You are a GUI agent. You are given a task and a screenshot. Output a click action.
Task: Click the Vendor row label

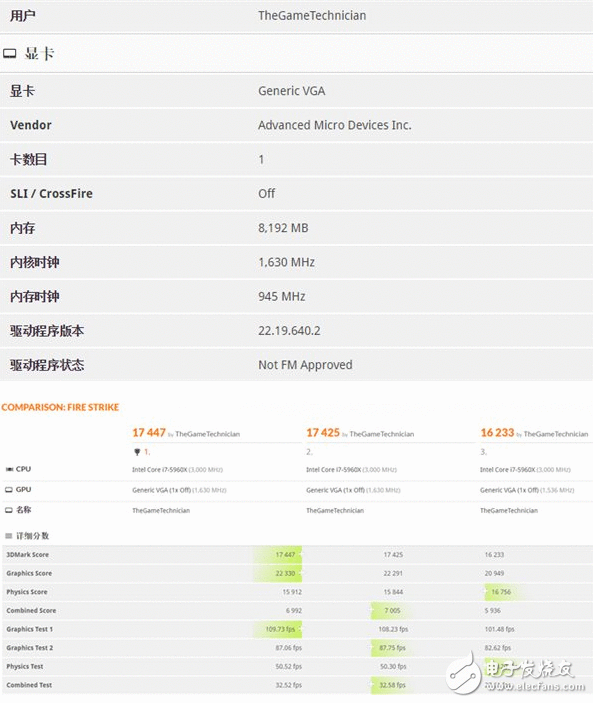tap(30, 125)
